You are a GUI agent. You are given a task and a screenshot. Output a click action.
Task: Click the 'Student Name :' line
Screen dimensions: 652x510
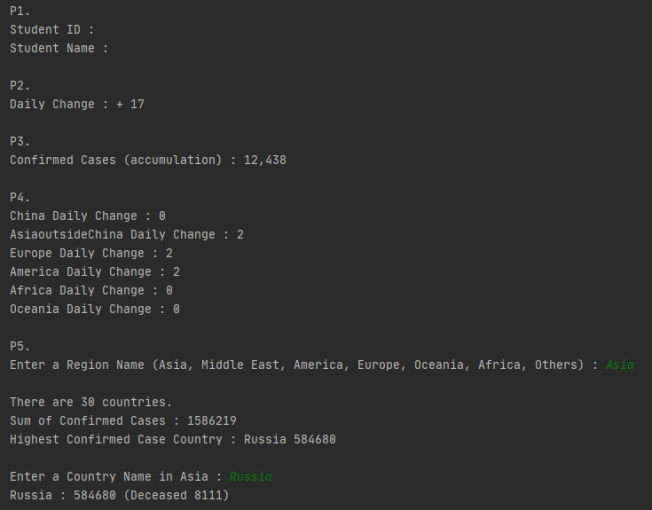point(59,48)
